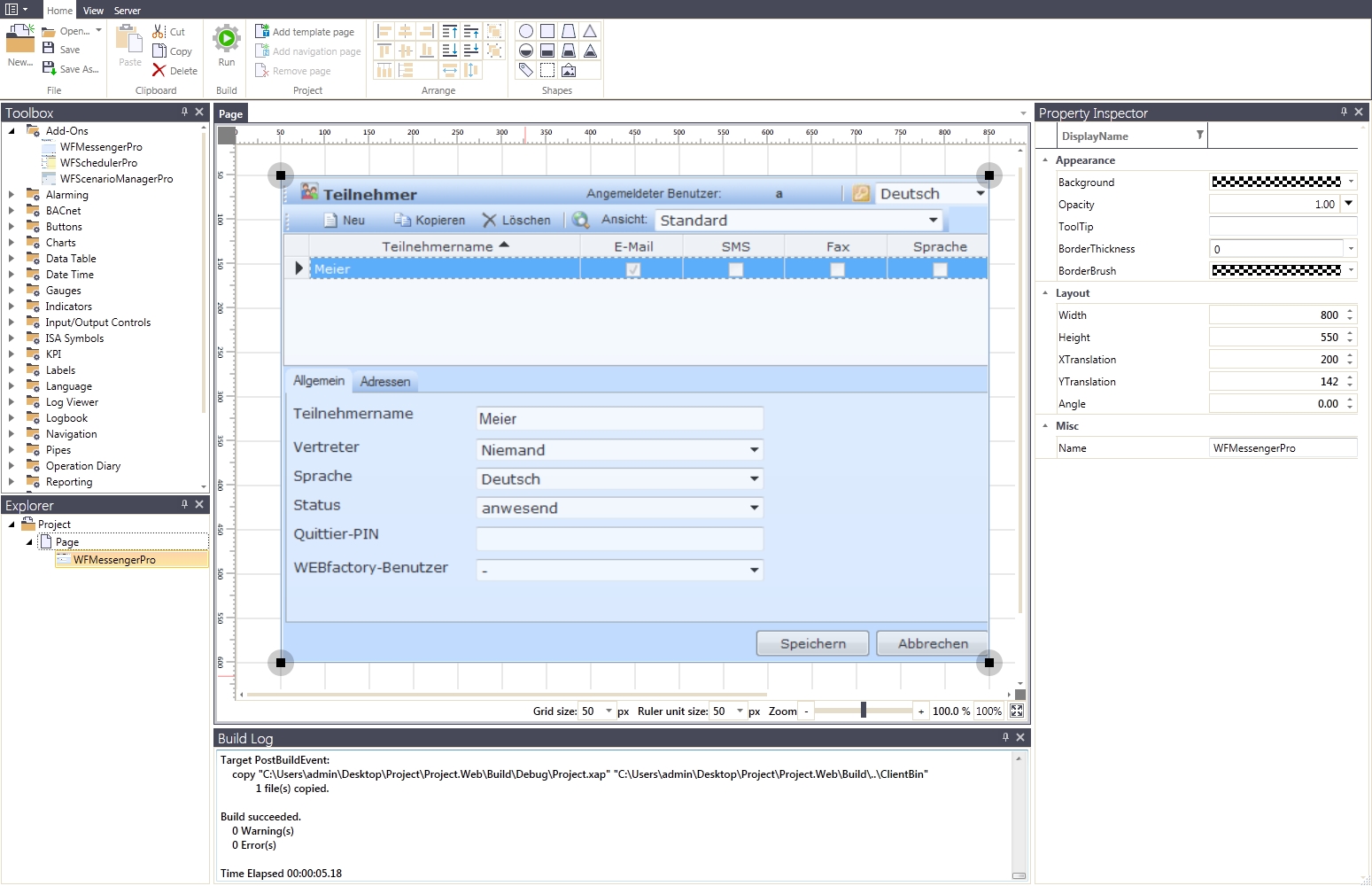Image resolution: width=1372 pixels, height=886 pixels.
Task: Insert an image shape from Shapes
Action: pyautogui.click(x=569, y=70)
